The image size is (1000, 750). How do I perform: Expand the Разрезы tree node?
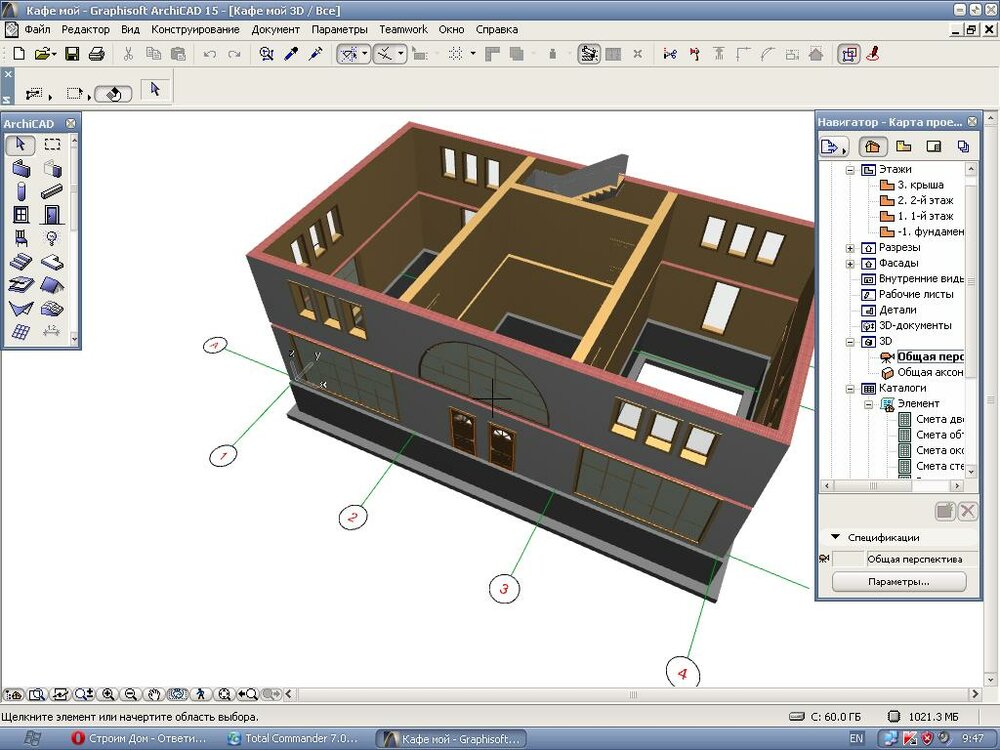850,248
